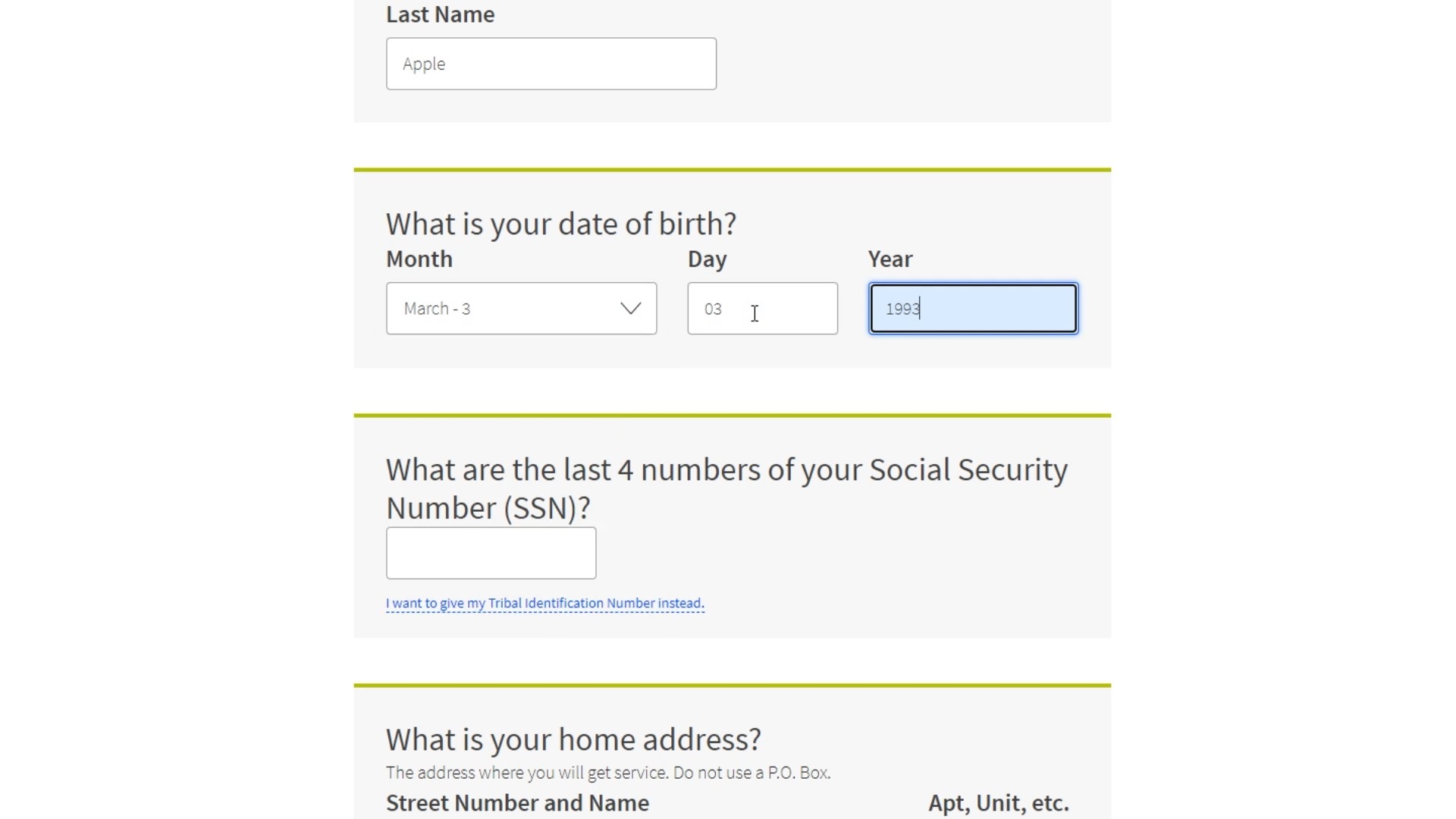This screenshot has height=819, width=1456.
Task: Open the Tribal Identification Number link
Action: click(x=544, y=604)
